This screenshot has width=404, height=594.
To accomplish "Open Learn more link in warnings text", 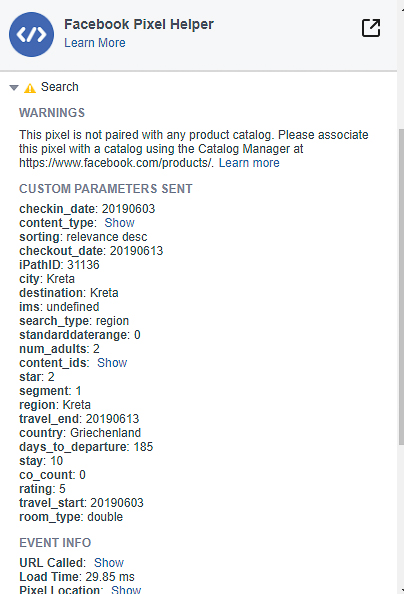I will tap(249, 163).
